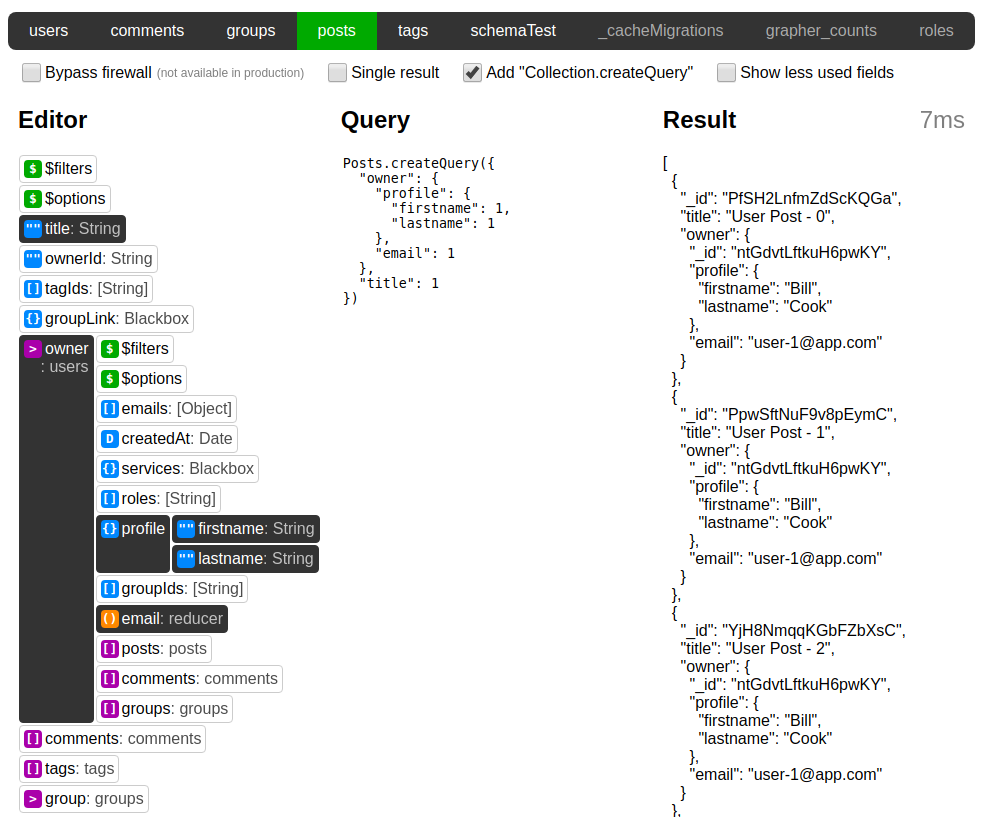Select the roles: [String] field
Viewport: 981px width, 817px height.
pos(158,499)
